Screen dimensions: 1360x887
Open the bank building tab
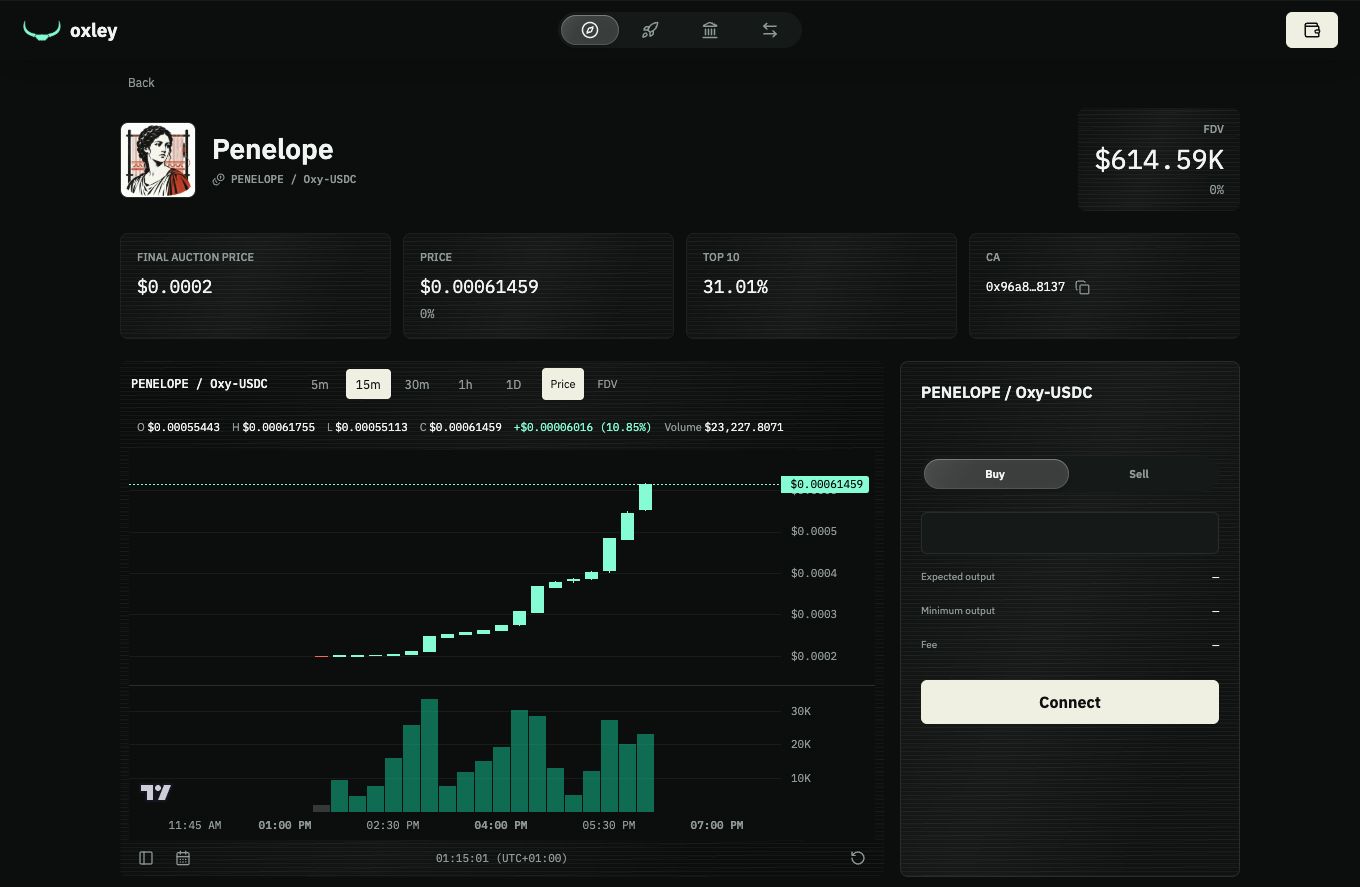[710, 30]
